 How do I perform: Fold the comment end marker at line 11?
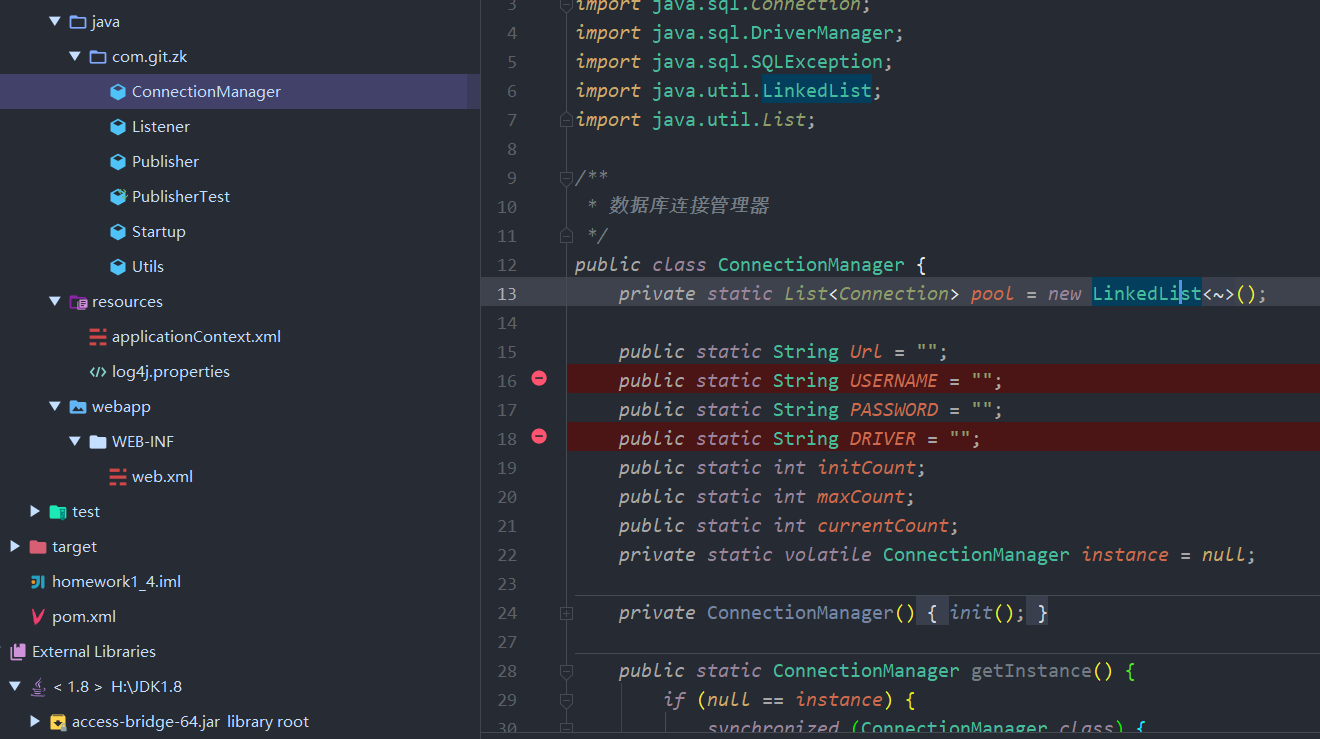pyautogui.click(x=566, y=236)
